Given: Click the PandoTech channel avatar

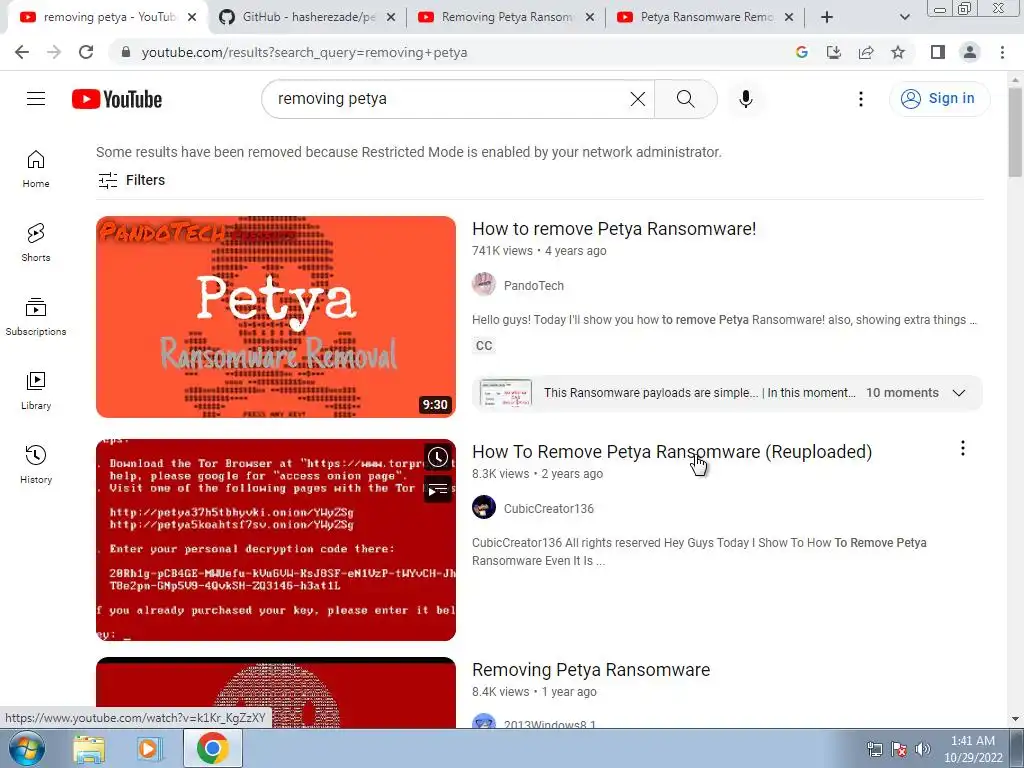Looking at the screenshot, I should coord(484,285).
